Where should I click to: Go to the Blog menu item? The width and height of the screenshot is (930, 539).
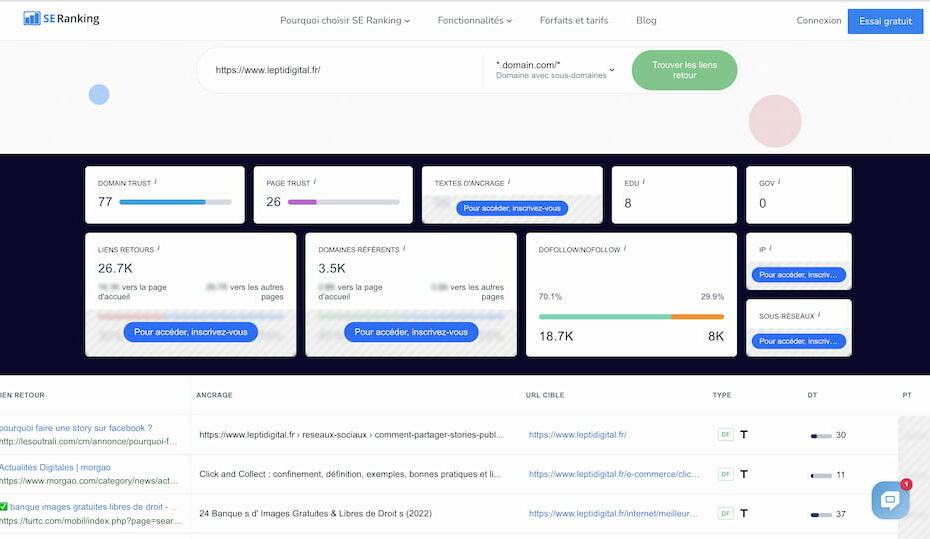click(x=646, y=20)
